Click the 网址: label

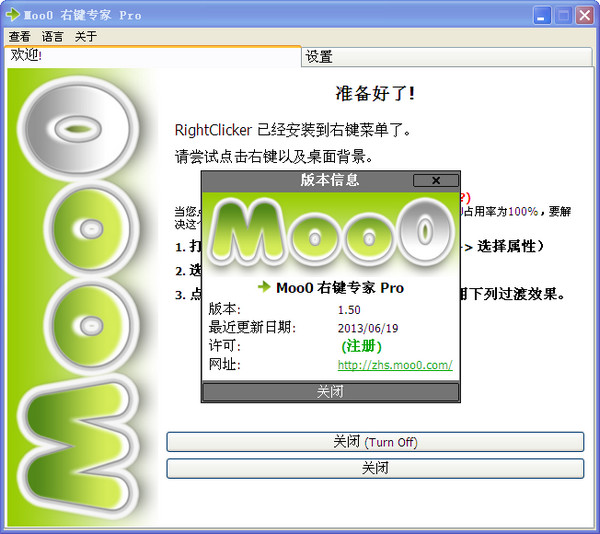[225, 364]
